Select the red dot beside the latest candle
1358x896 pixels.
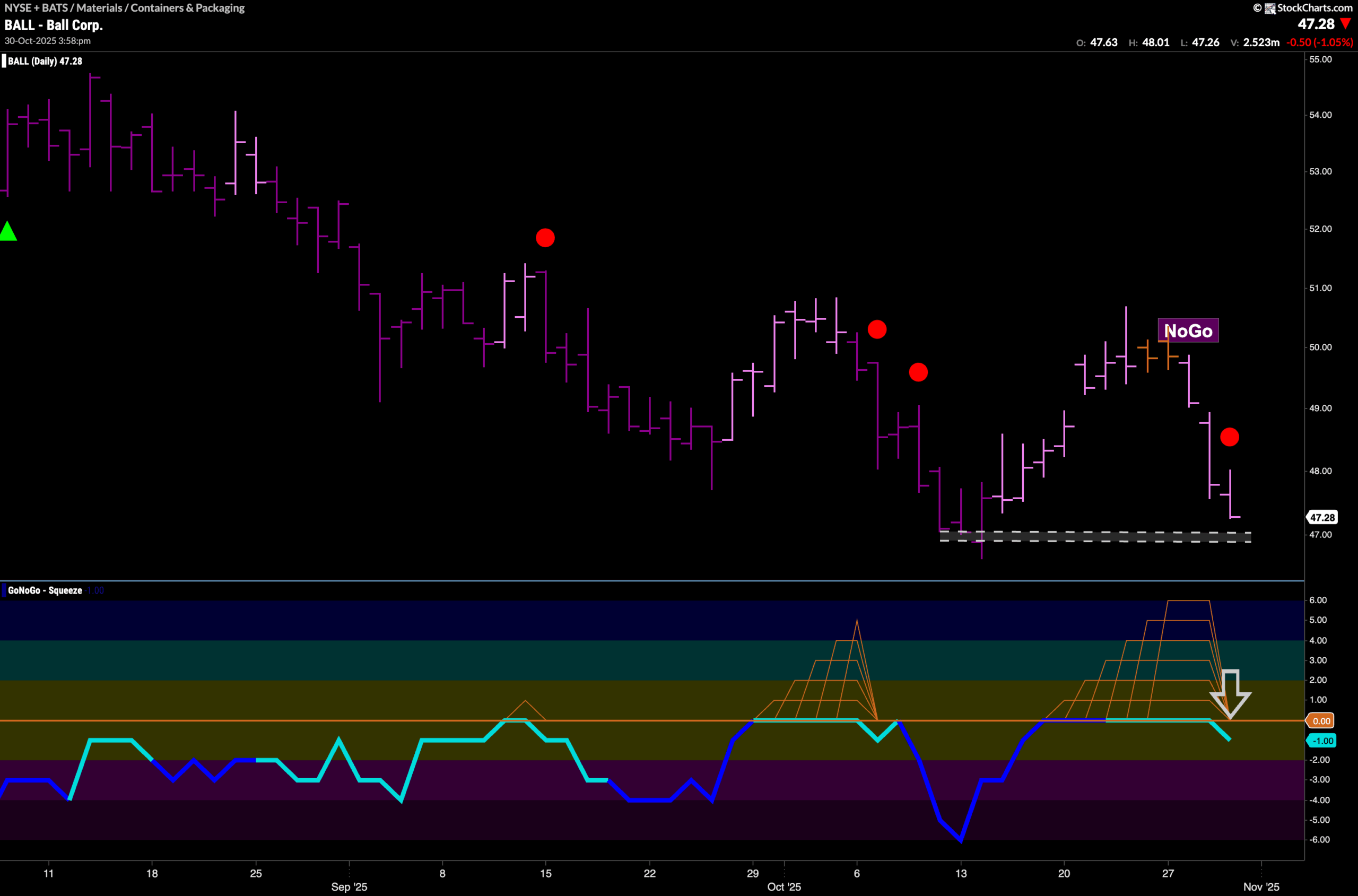tap(1230, 437)
